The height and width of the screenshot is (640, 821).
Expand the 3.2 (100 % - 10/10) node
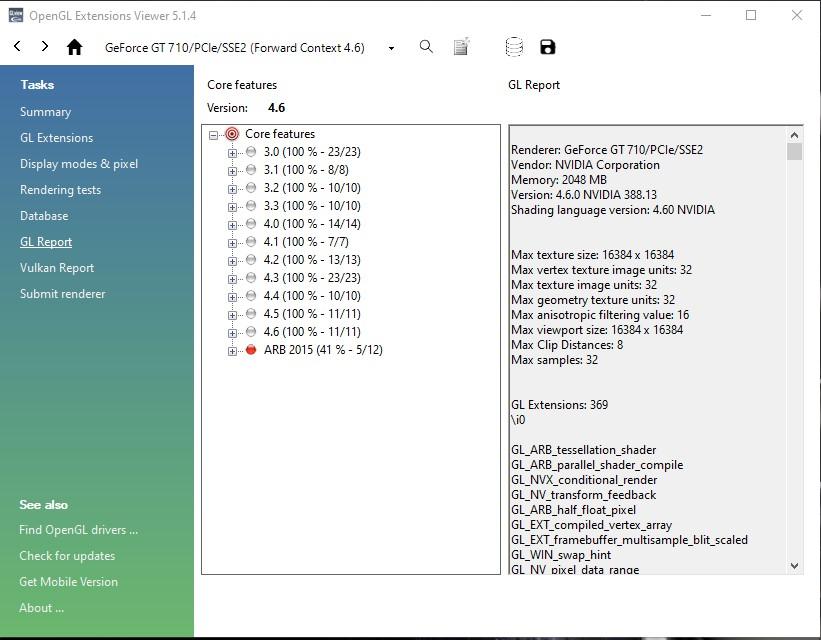(x=232, y=189)
